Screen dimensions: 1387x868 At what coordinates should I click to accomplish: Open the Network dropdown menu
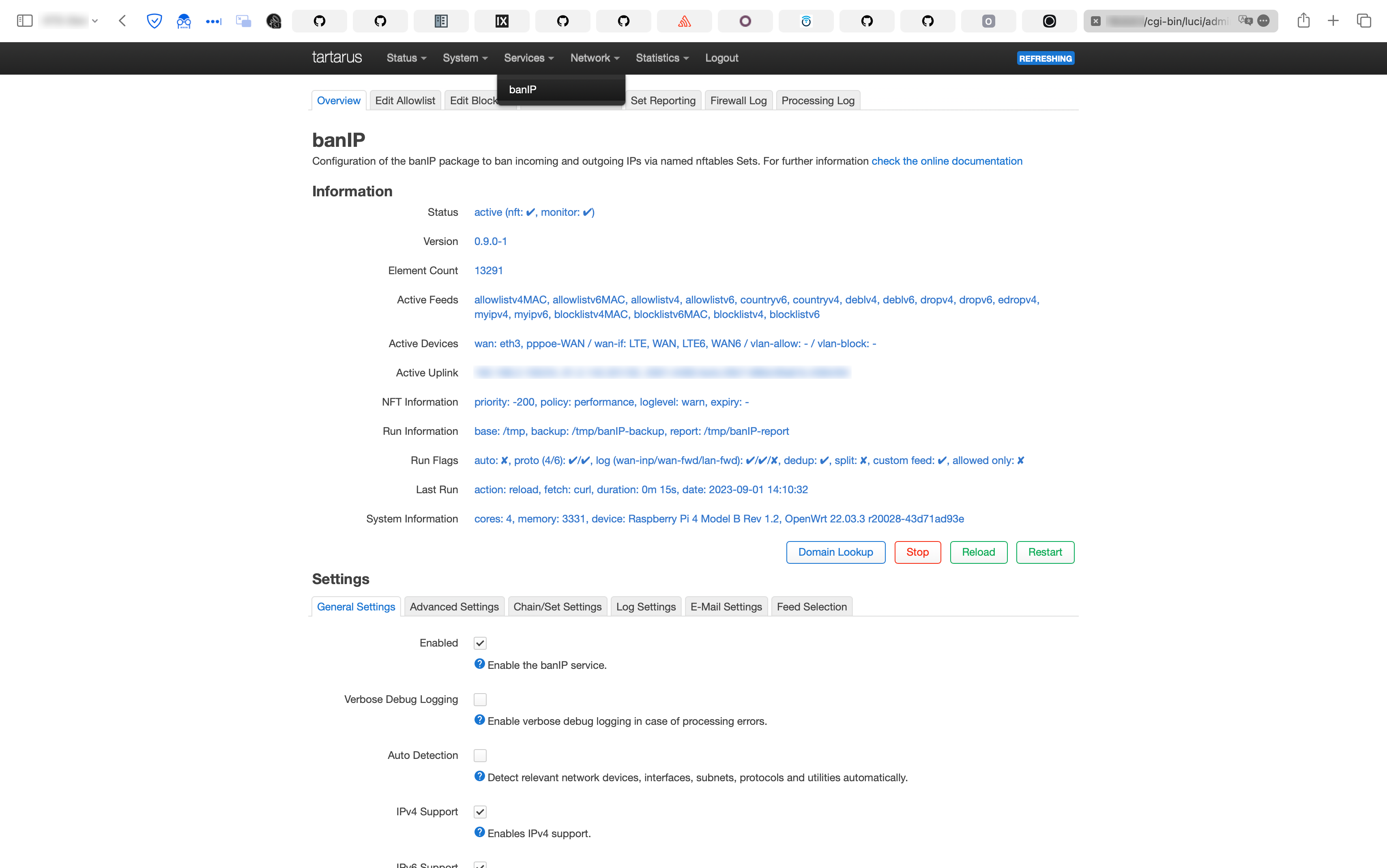pos(594,58)
